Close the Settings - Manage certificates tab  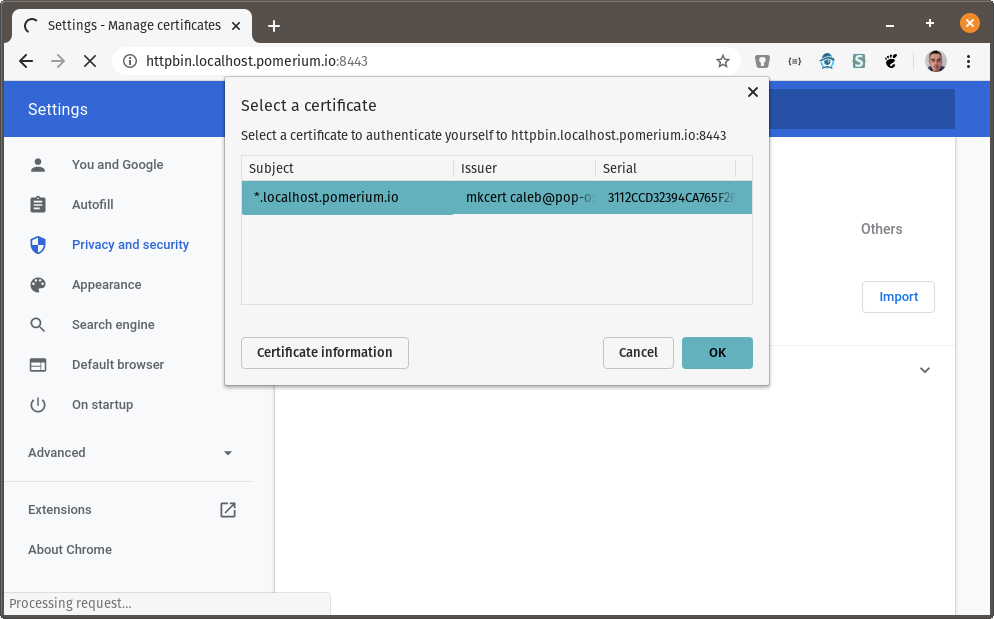(236, 26)
